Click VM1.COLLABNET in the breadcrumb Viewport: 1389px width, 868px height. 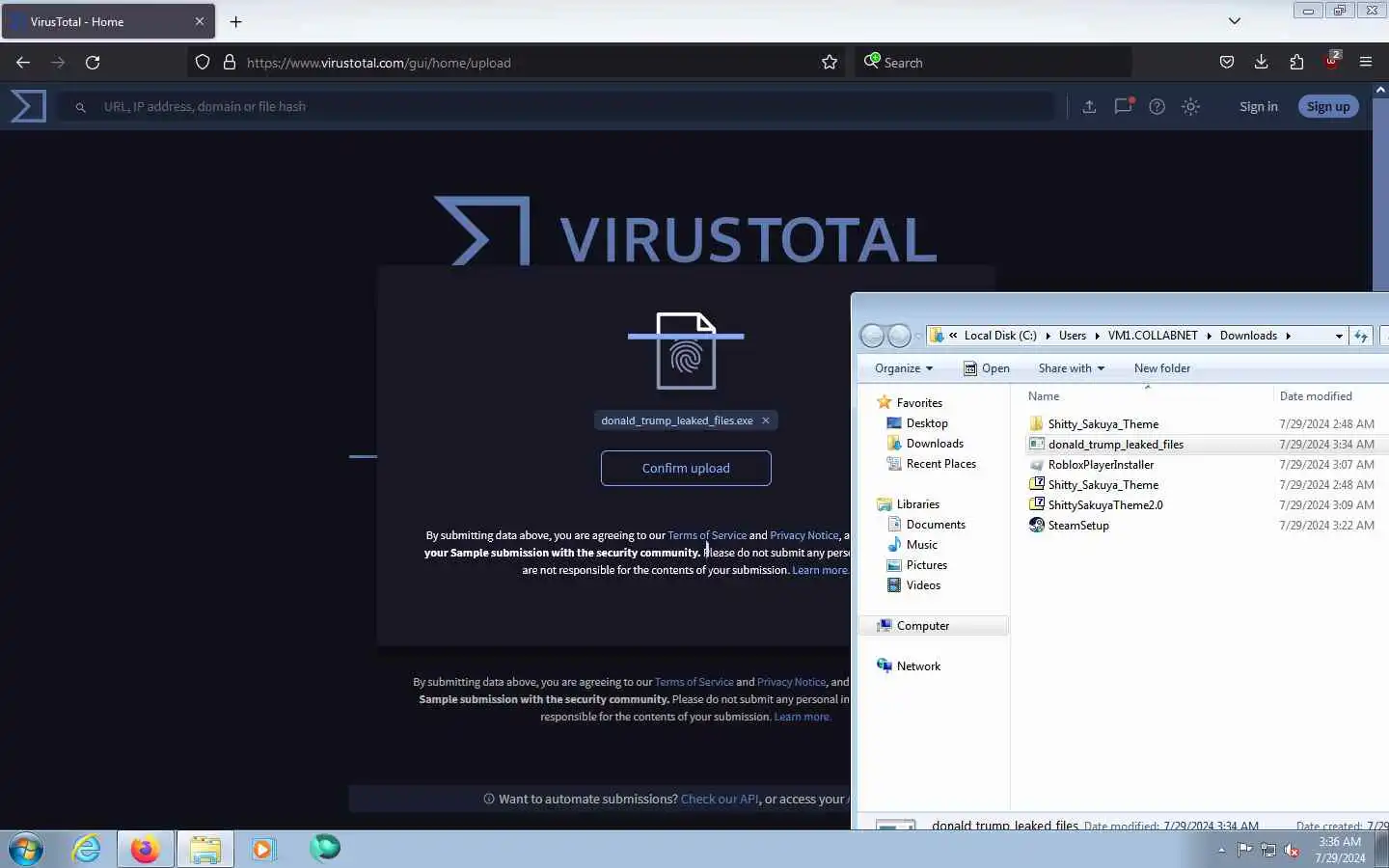tap(1153, 336)
